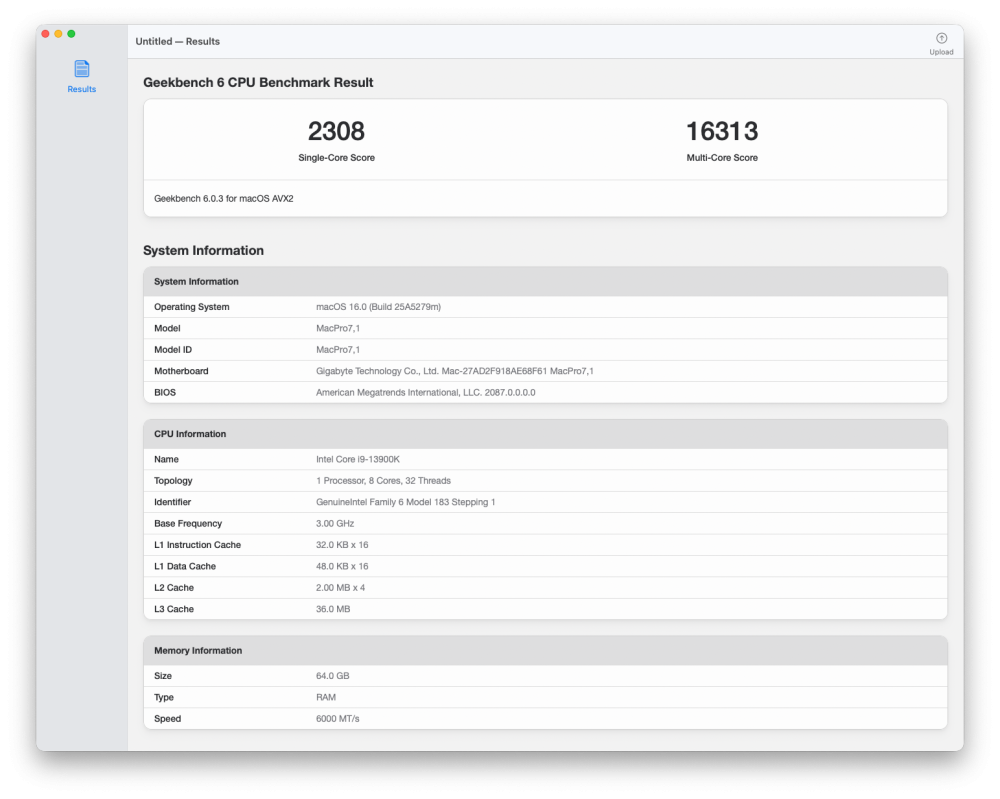Click the Identifier row label
1000x799 pixels.
click(172, 502)
